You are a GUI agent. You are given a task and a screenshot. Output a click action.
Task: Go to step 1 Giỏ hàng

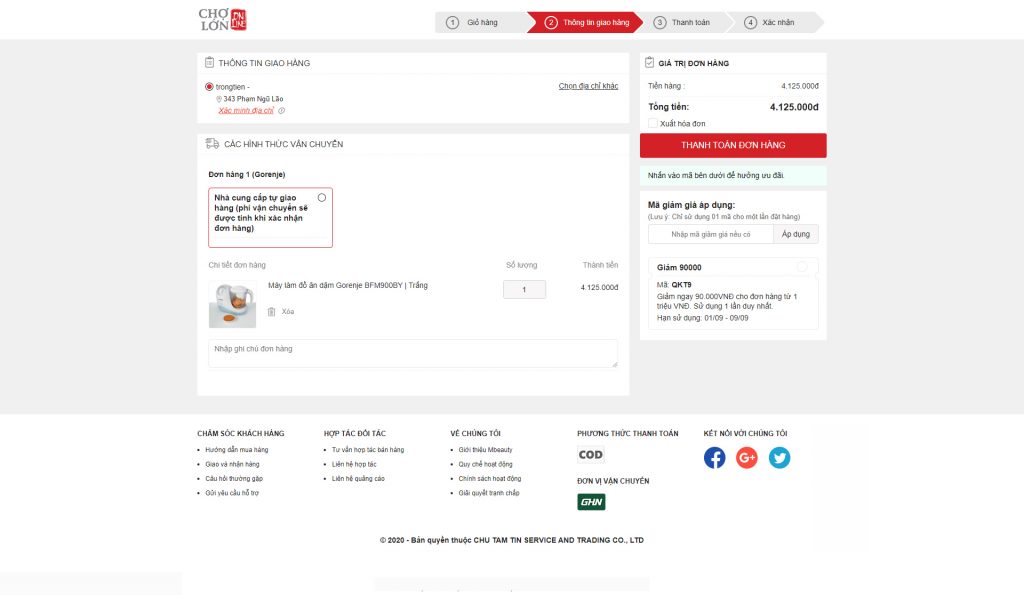coord(480,22)
